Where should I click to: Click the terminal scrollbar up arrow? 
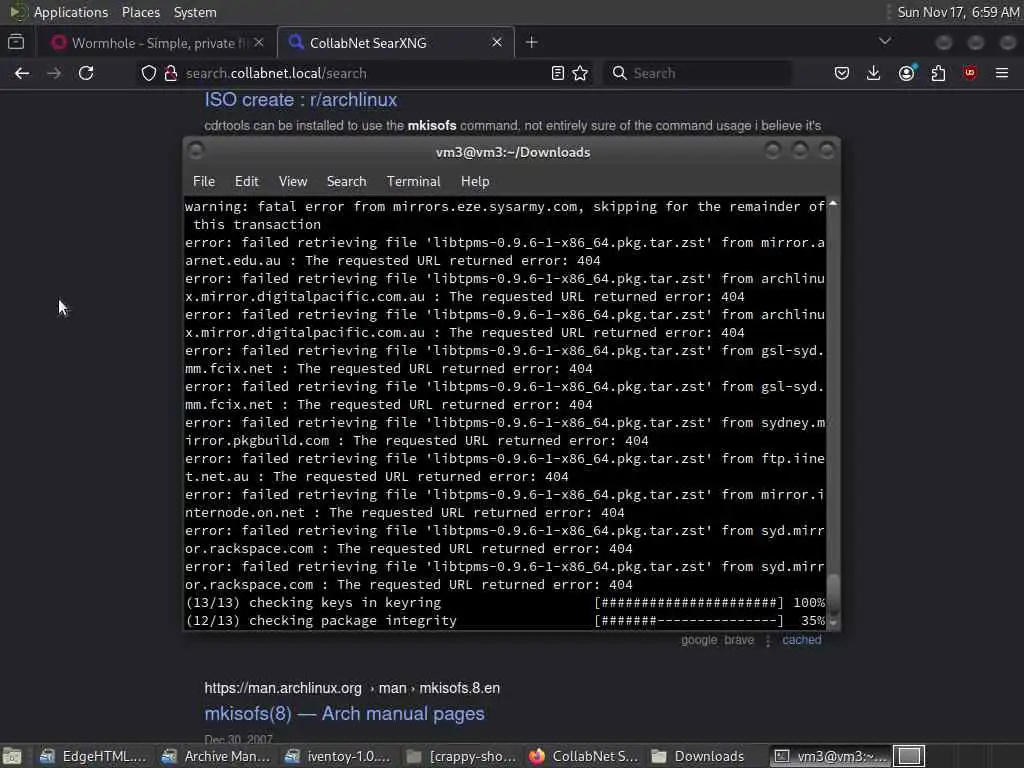point(833,204)
